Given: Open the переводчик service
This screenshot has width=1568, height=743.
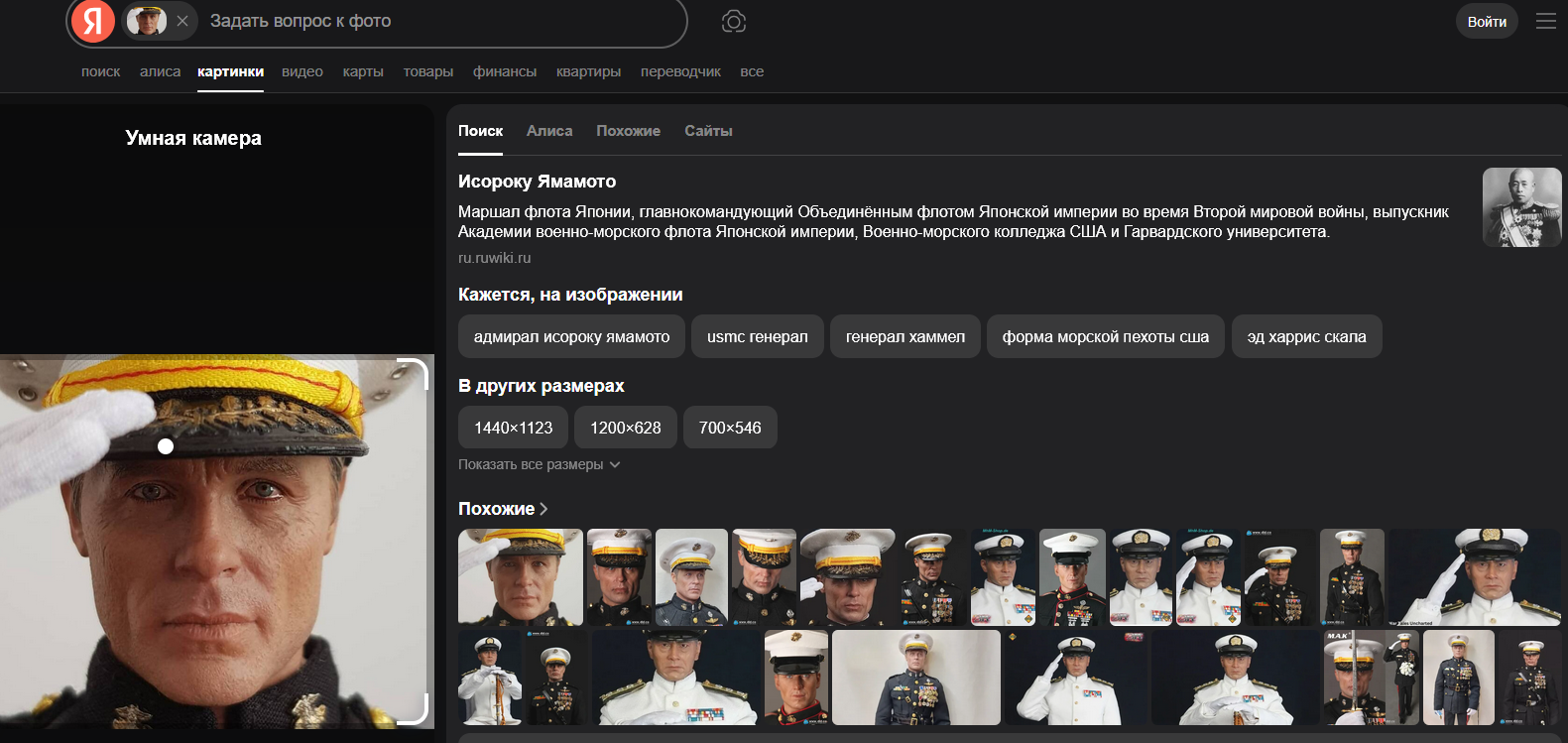Looking at the screenshot, I should point(680,71).
